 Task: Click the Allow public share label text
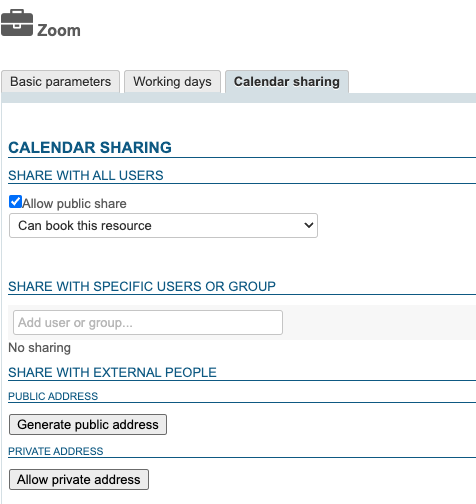74,204
